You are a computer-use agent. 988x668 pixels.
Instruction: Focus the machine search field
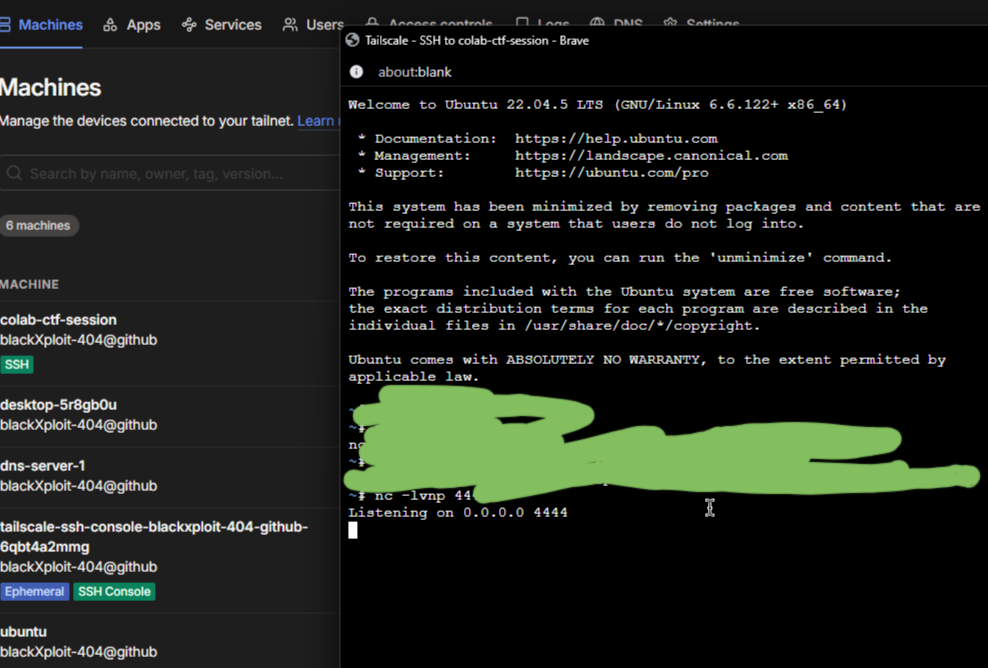tap(170, 173)
